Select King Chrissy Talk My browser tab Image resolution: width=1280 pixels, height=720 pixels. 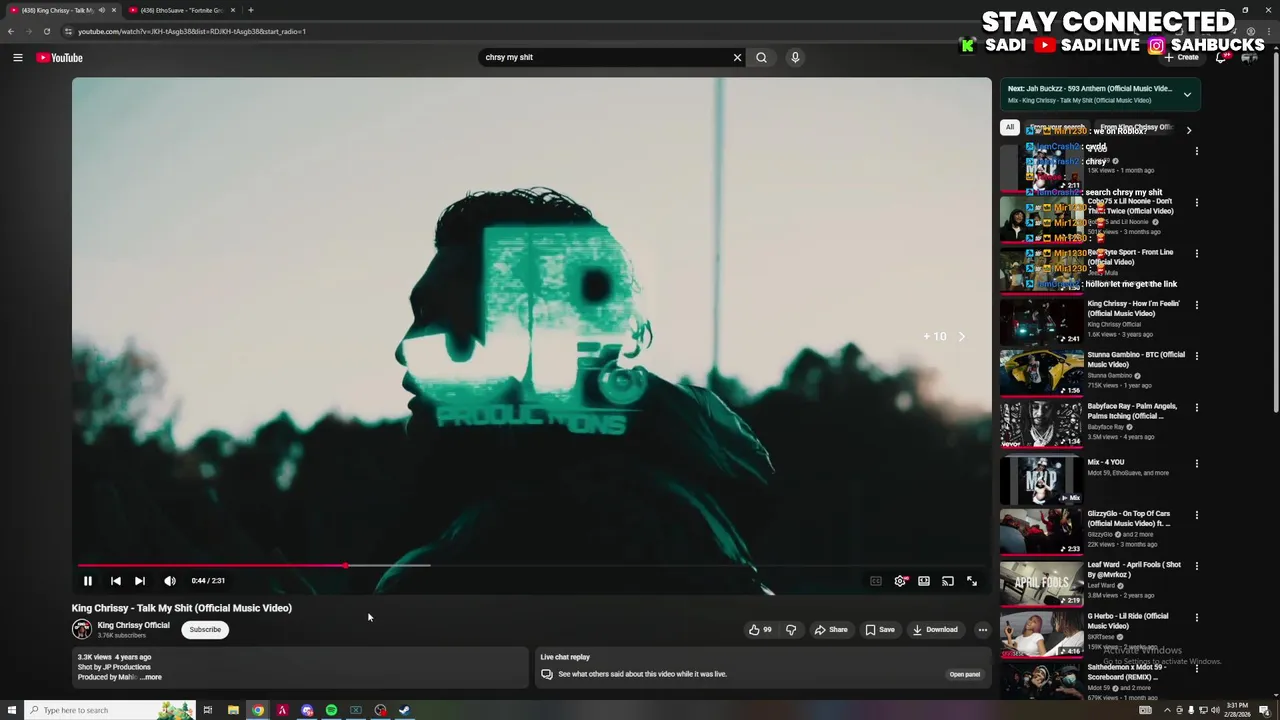62,10
